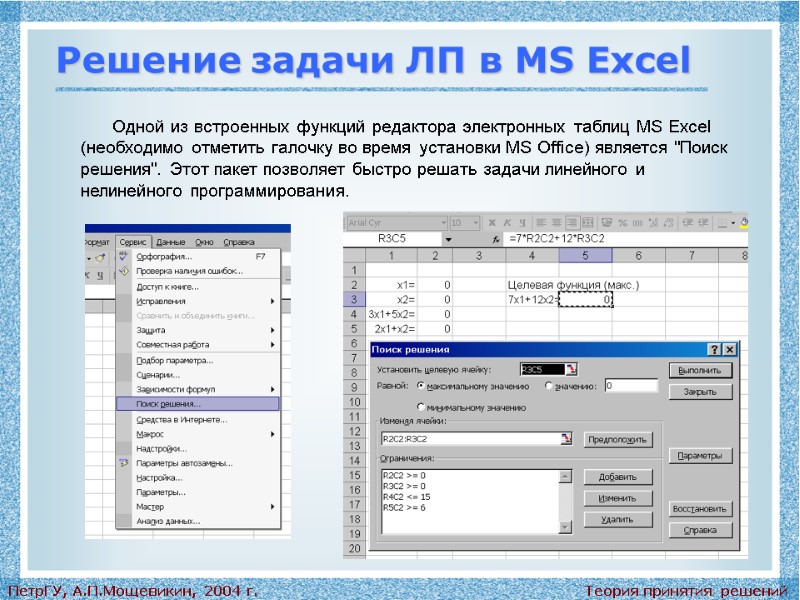Expand the Совместная работа submenu

[272, 344]
